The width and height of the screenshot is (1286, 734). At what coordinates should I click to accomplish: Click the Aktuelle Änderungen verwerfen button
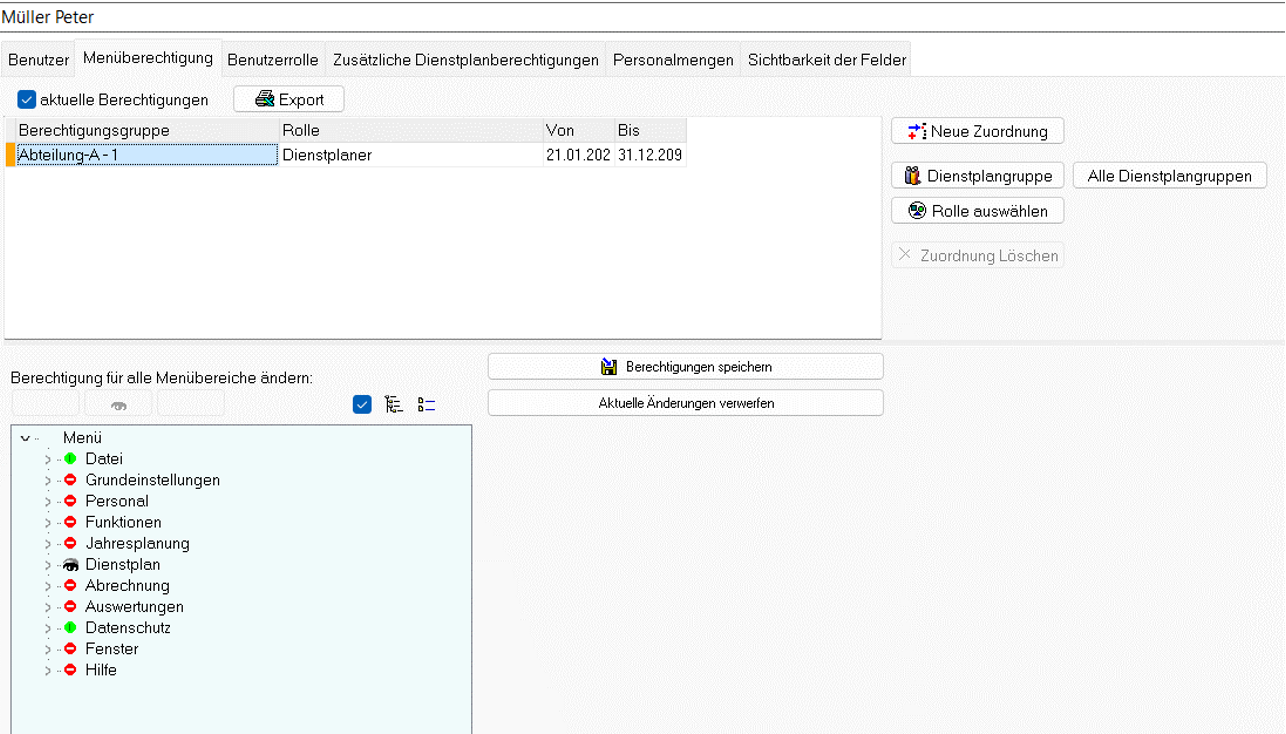(x=686, y=403)
